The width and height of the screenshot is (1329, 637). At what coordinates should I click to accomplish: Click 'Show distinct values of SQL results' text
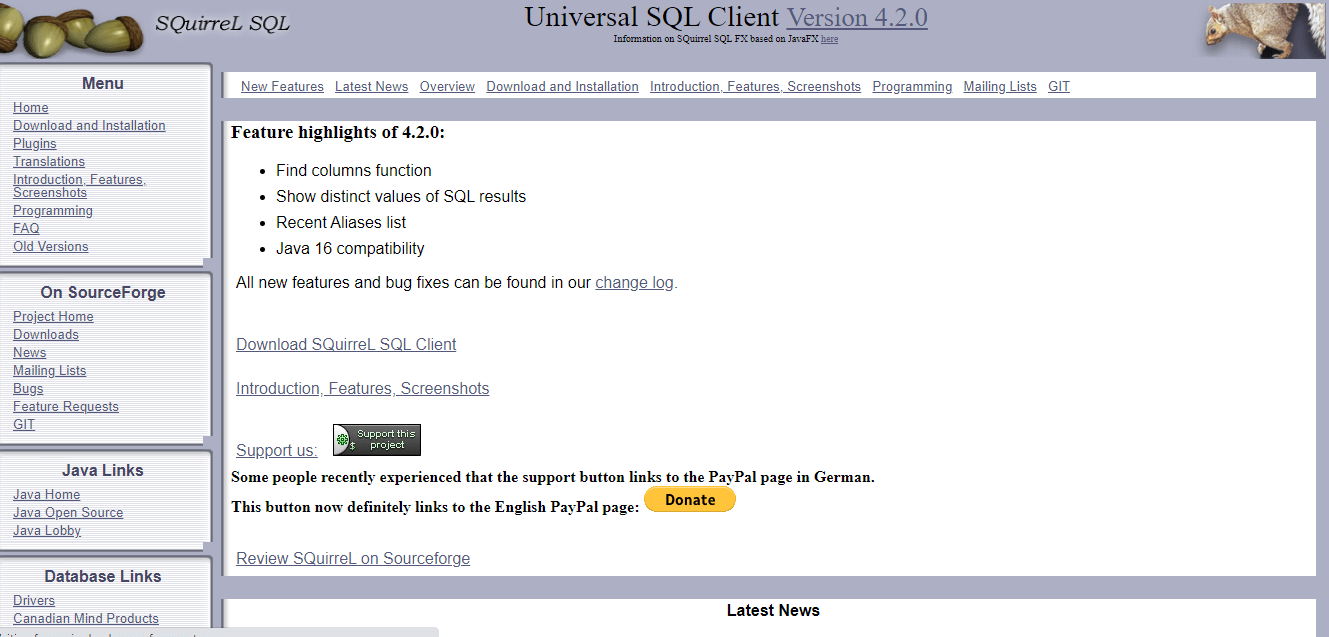(x=401, y=197)
